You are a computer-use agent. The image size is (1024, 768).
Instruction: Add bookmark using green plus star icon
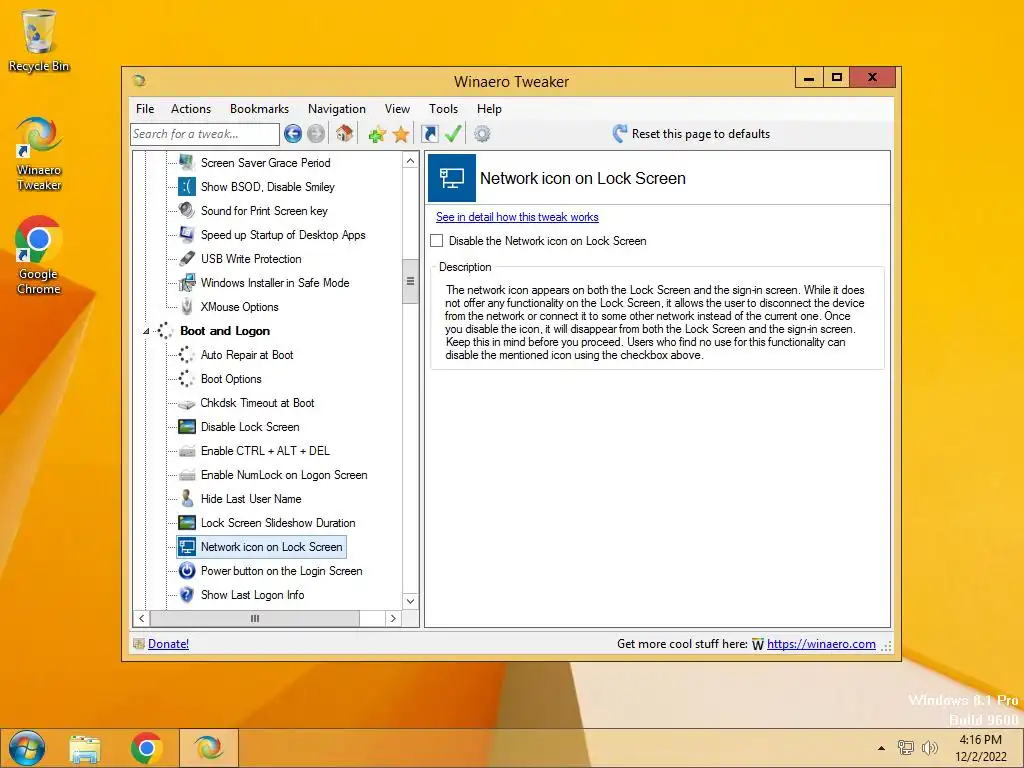click(x=377, y=135)
